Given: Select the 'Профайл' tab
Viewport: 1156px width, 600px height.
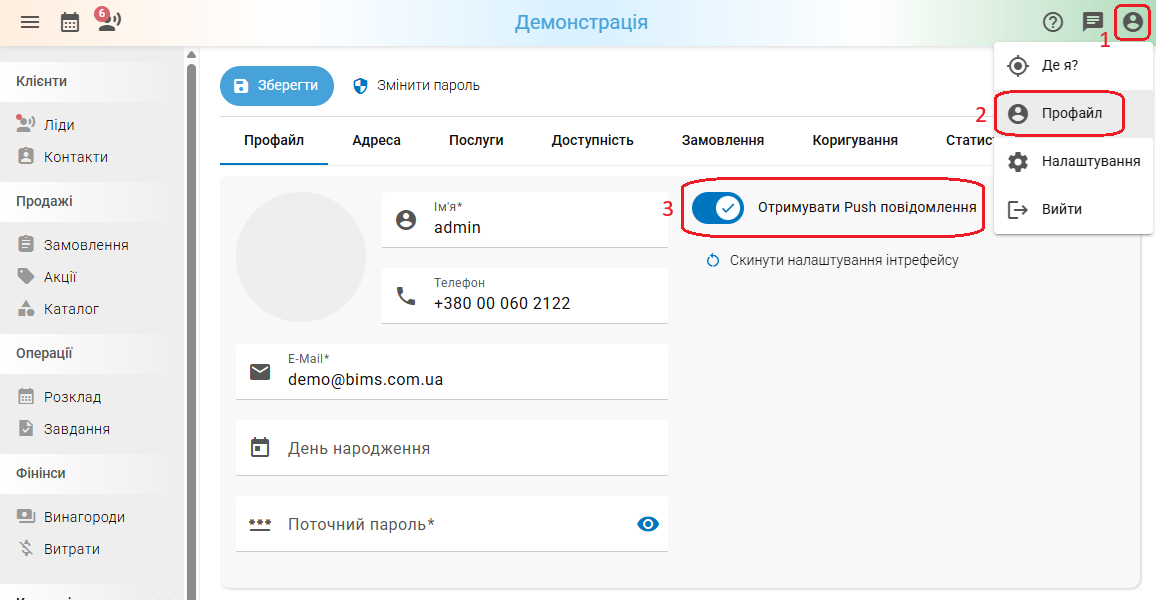Looking at the screenshot, I should point(274,140).
